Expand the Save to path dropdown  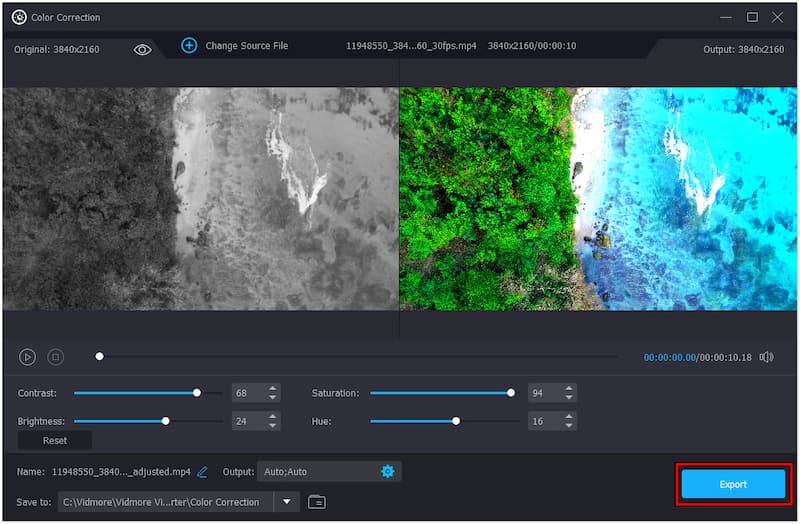coord(287,502)
